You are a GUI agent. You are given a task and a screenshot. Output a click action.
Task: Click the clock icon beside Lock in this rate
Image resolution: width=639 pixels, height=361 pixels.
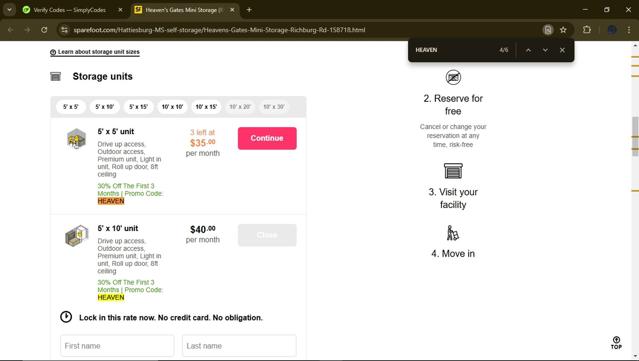pyautogui.click(x=66, y=317)
